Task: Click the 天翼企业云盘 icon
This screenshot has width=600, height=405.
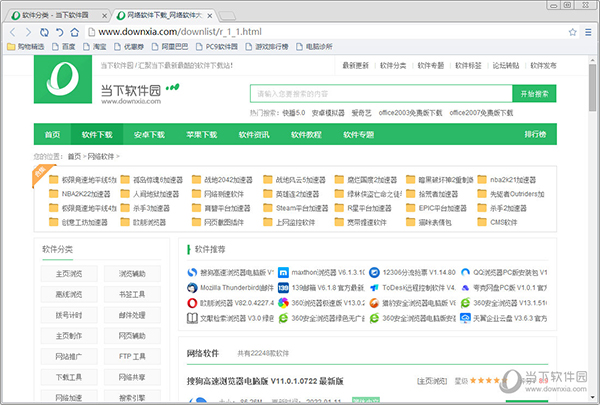Action: click(465, 318)
